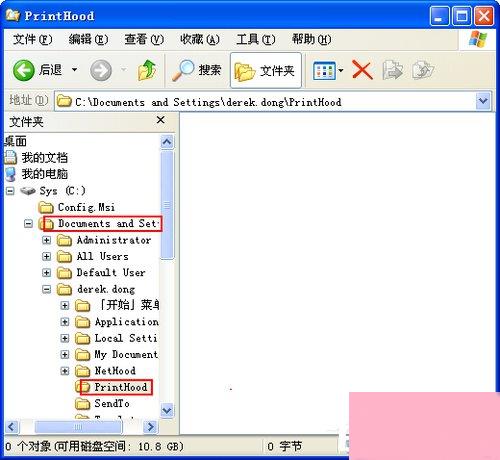This screenshot has height=460, width=500.
Task: Click the green Back arrow icon
Action: point(23,70)
